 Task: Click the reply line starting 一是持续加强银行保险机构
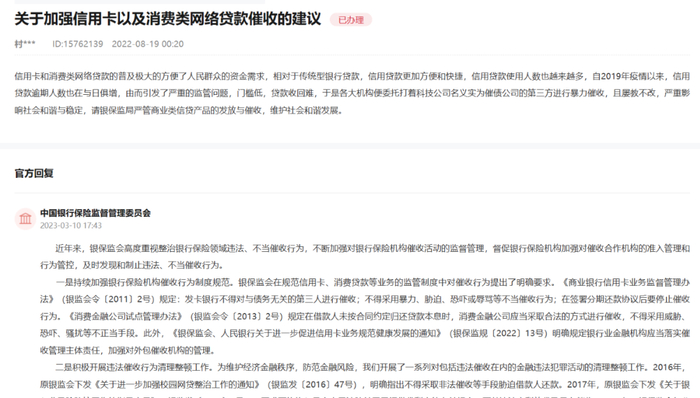373,282
